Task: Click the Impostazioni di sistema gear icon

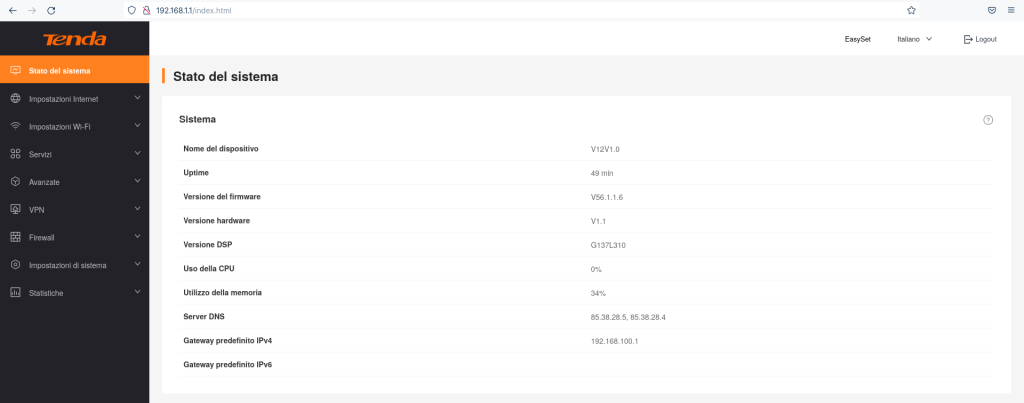Action: (15, 265)
